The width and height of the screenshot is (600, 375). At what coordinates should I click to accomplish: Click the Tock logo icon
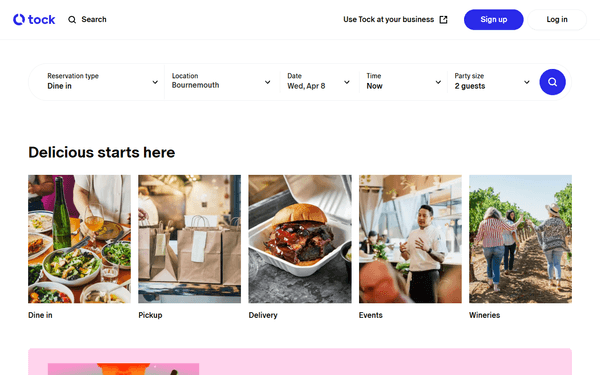point(19,20)
